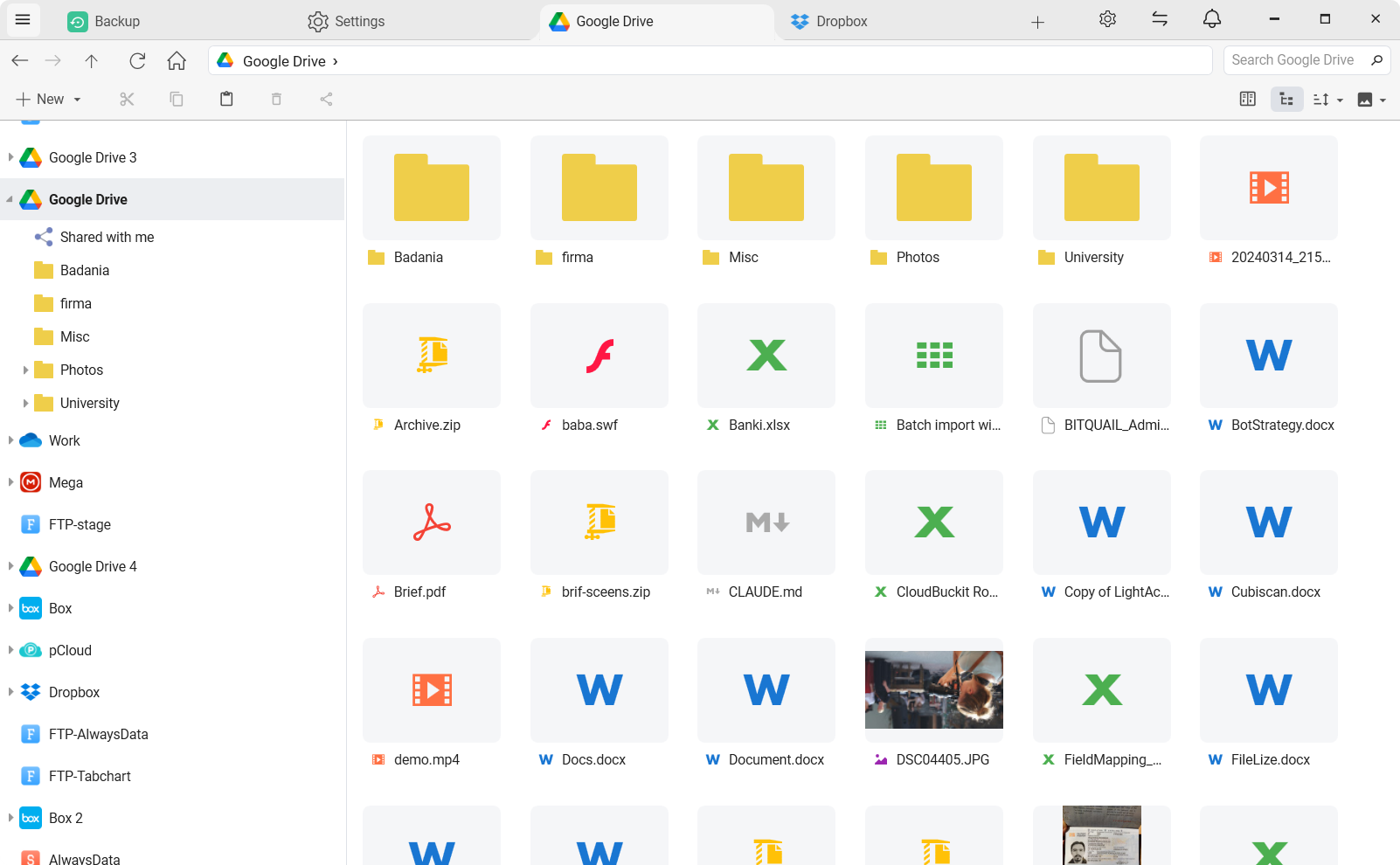Open the thumbnail view mode dropdown

[1371, 100]
